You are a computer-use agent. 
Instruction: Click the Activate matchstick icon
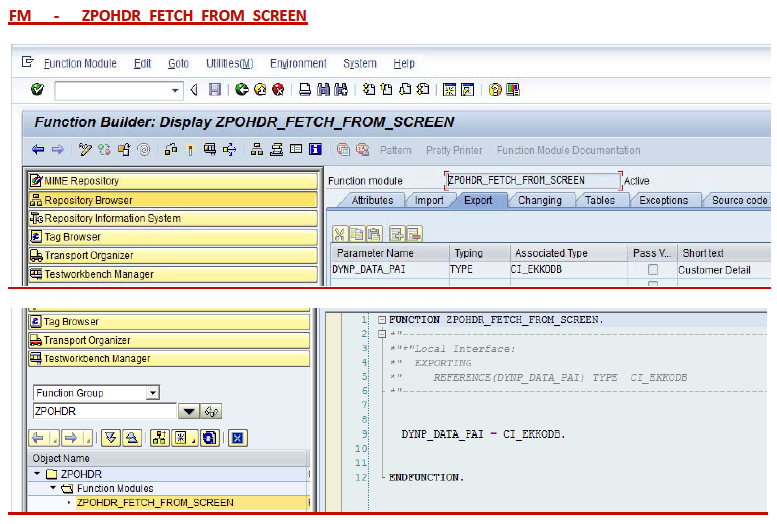click(190, 149)
